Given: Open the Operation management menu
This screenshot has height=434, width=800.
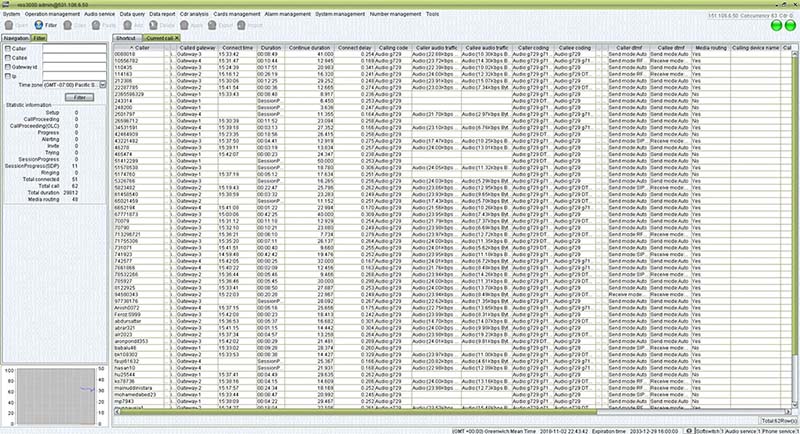Looking at the screenshot, I should (x=52, y=14).
